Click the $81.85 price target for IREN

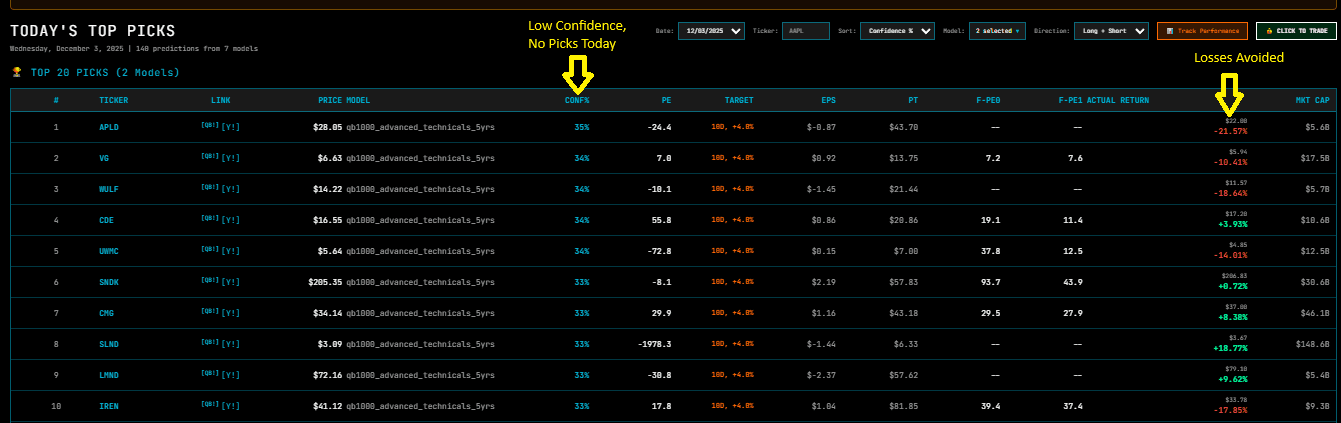pyautogui.click(x=905, y=406)
